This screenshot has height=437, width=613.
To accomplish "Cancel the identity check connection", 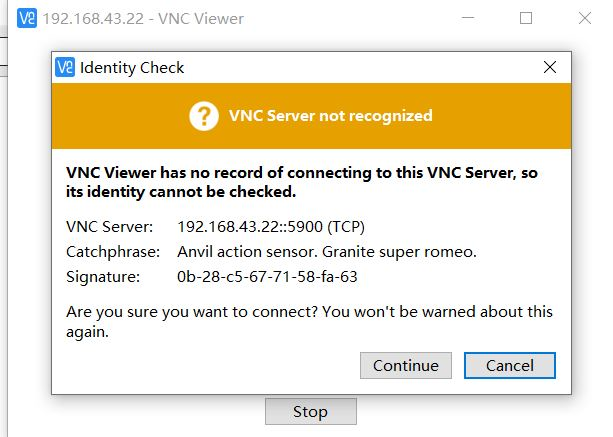I will pos(510,365).
